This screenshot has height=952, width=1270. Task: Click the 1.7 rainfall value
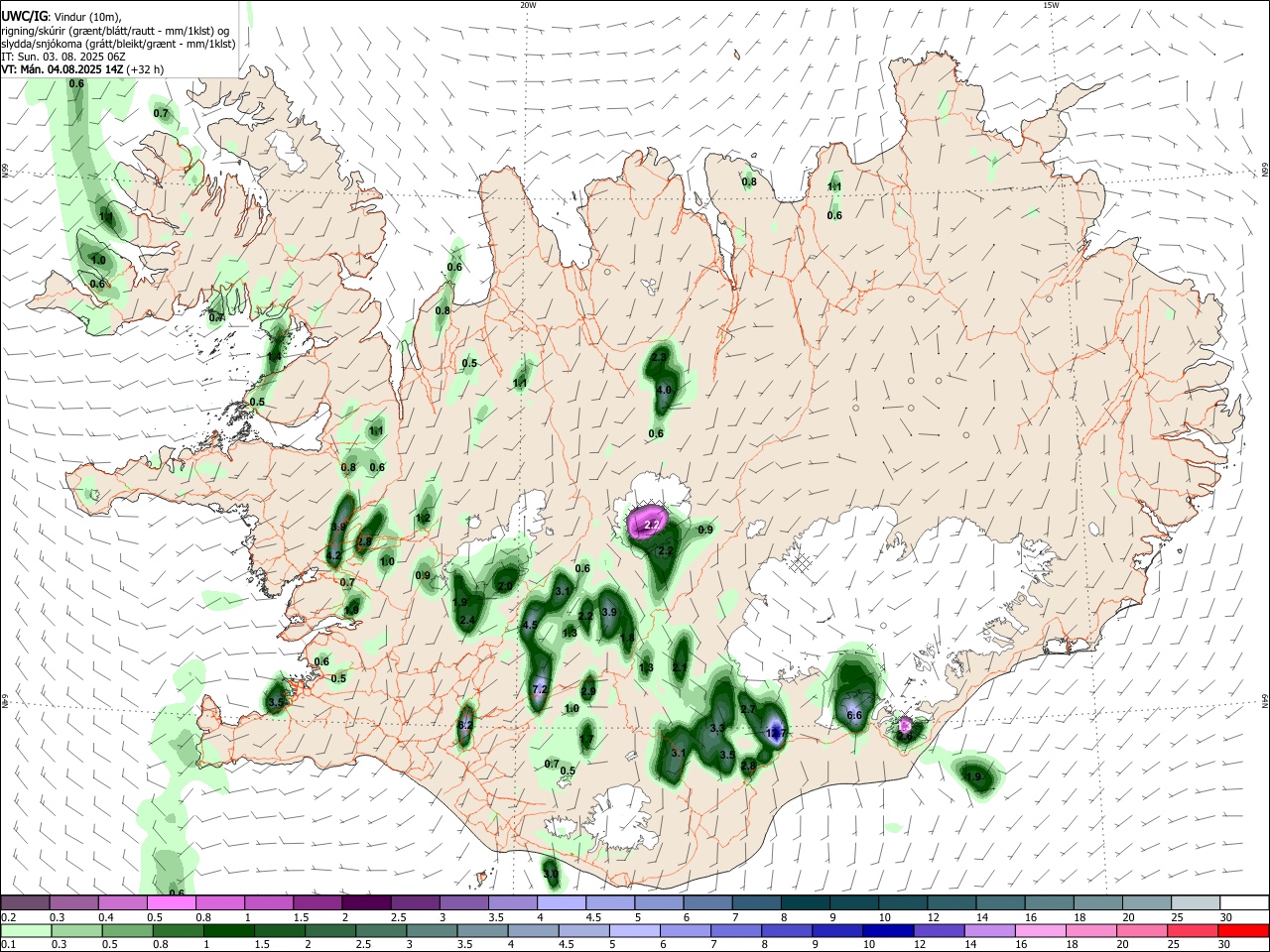586,738
